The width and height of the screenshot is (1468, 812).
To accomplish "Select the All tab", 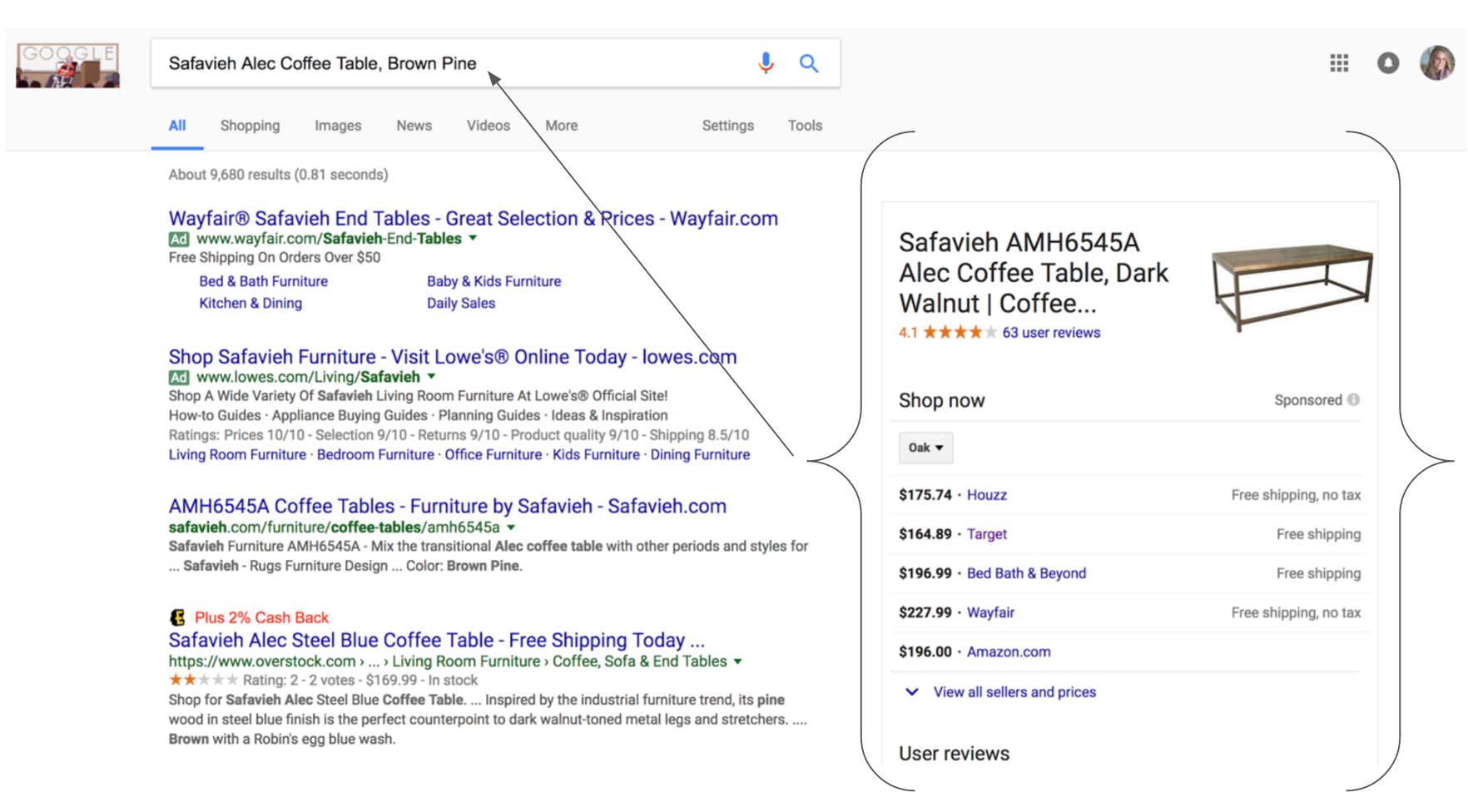I will click(x=177, y=126).
